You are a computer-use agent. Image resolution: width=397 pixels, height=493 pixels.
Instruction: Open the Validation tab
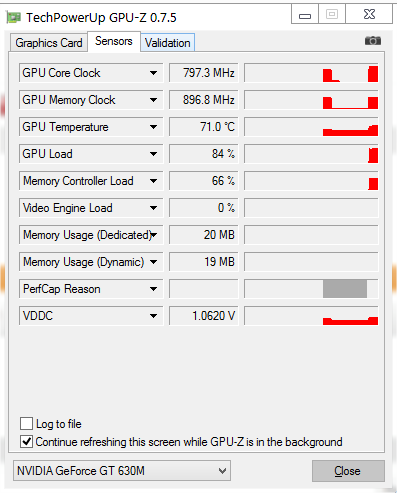tap(167, 43)
